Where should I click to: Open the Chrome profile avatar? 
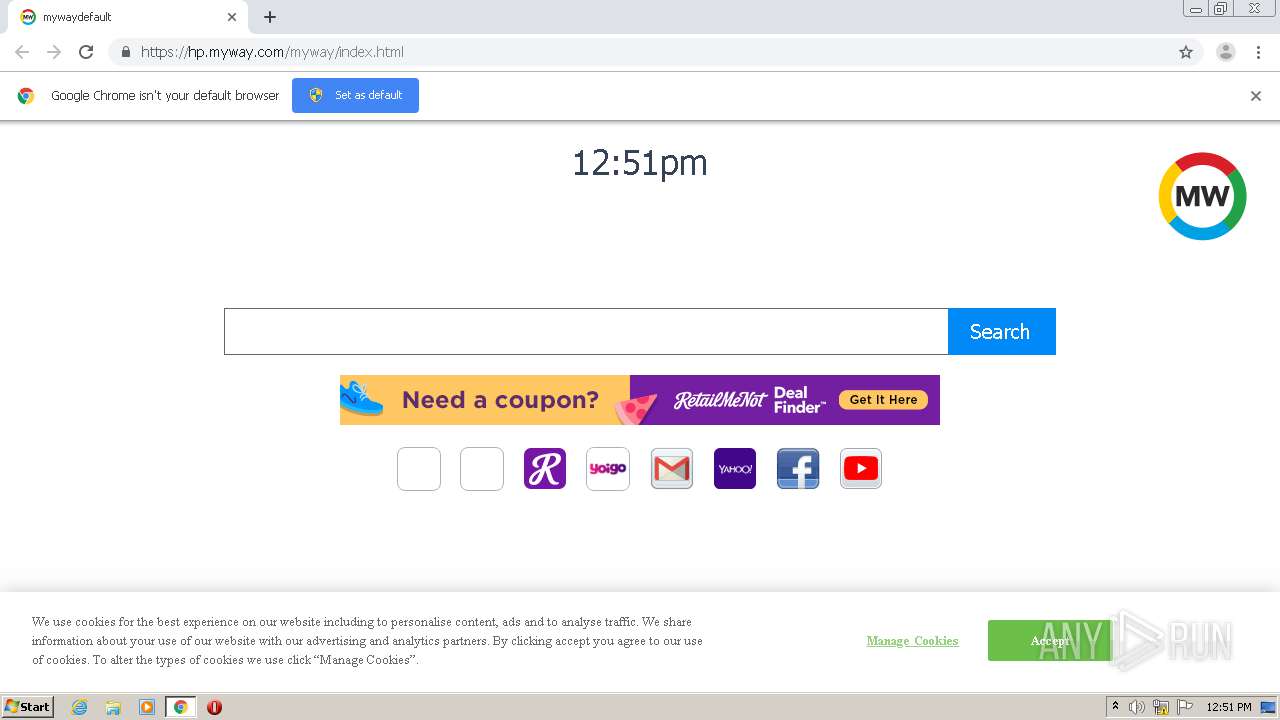(1226, 52)
